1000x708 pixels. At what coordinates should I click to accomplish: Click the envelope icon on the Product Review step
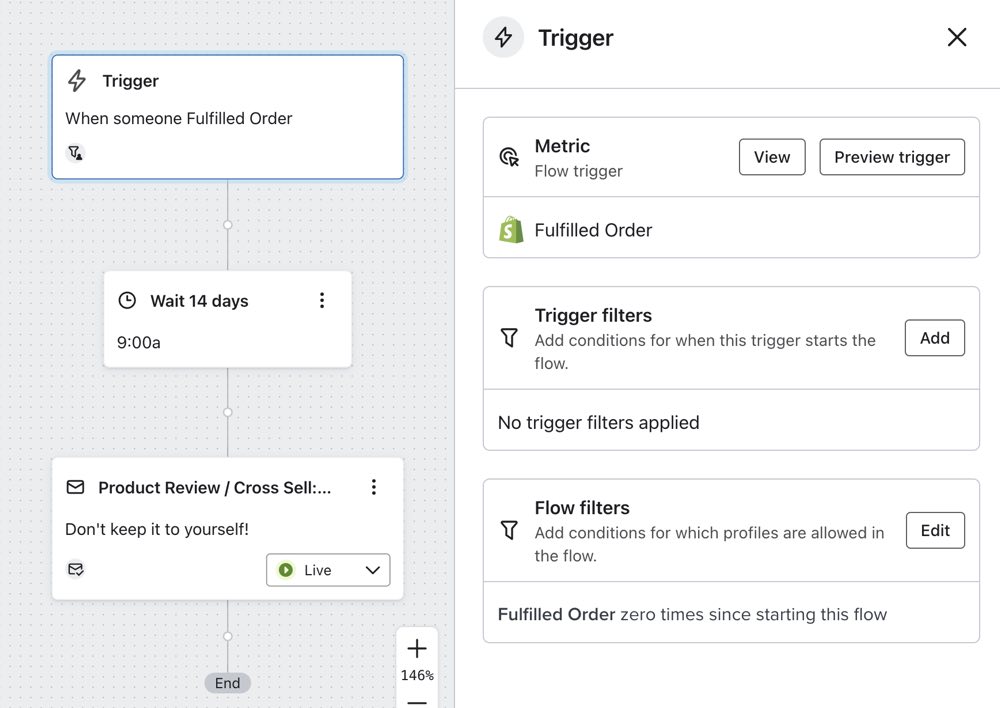(76, 487)
